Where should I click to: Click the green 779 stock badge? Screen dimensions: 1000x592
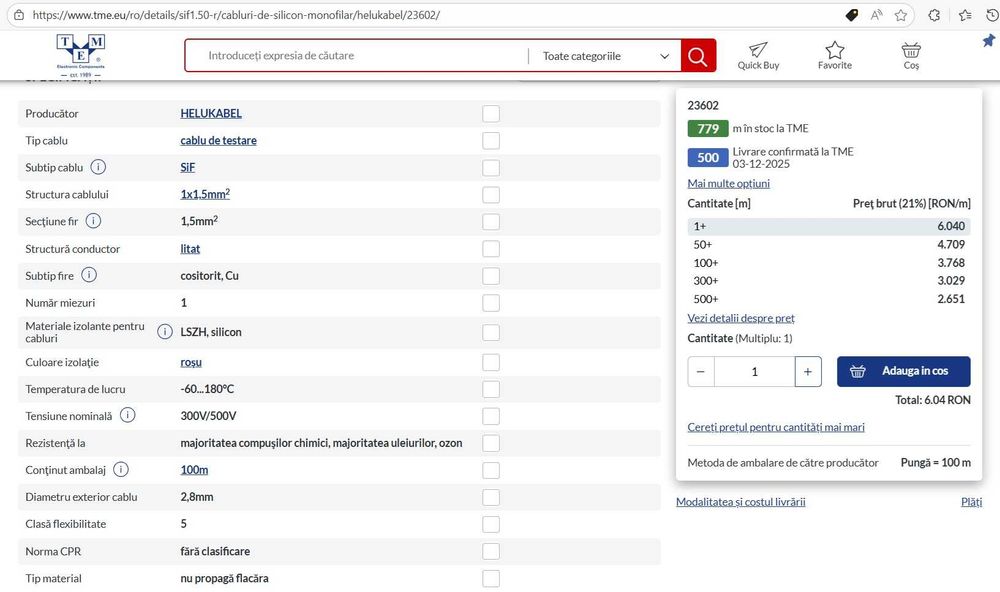[708, 129]
